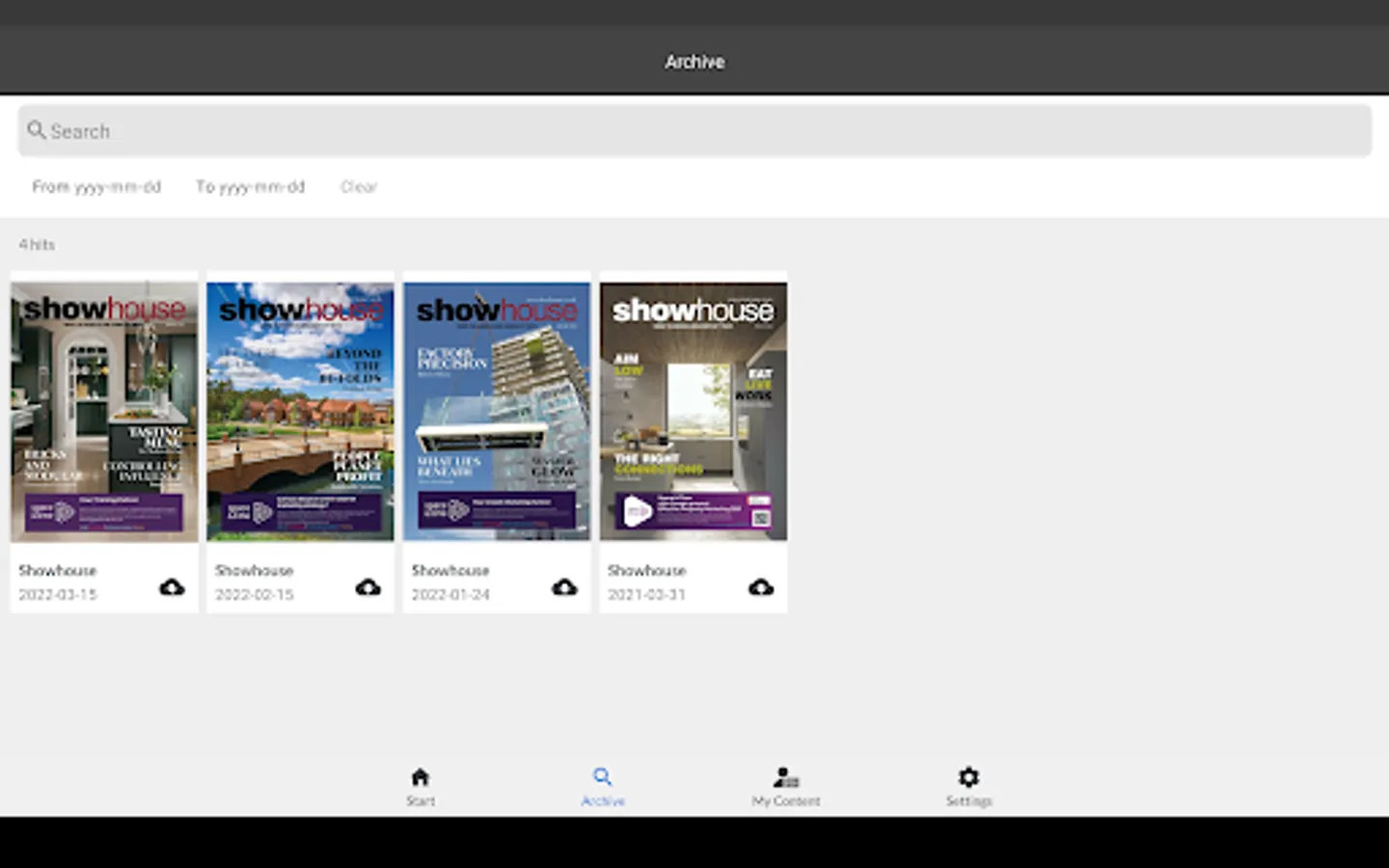
Task: Open the Settings tab
Action: pos(968,786)
